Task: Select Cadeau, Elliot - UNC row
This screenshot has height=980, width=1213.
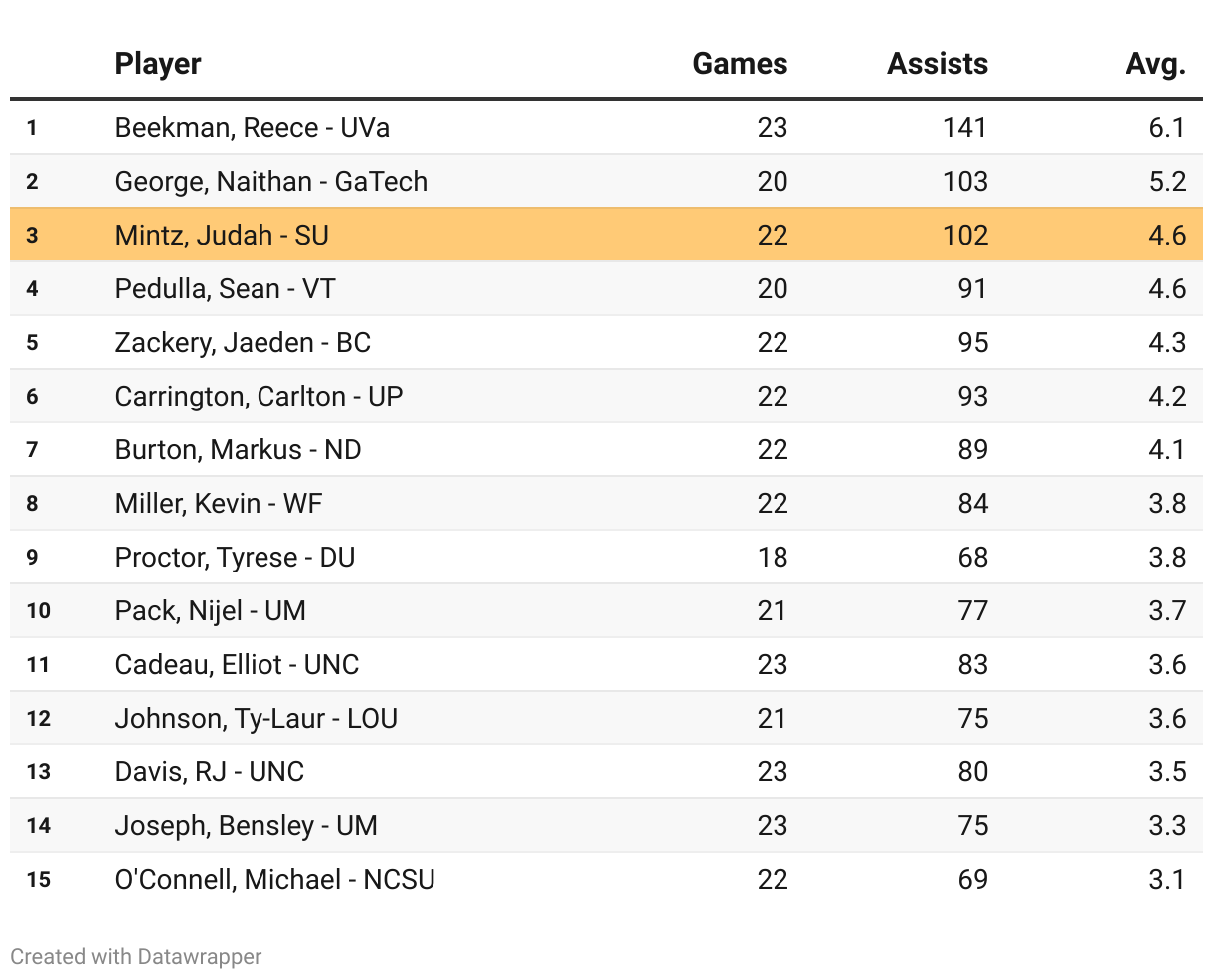Action: pyautogui.click(x=237, y=665)
